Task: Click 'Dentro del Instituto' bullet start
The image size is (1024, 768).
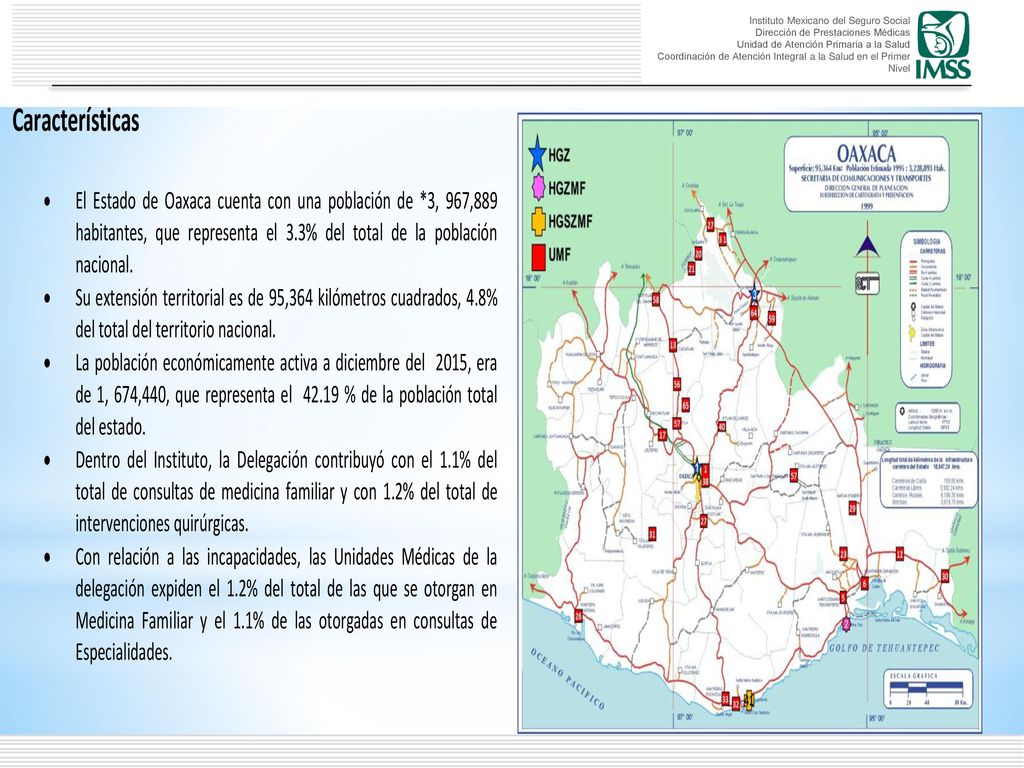Action: (x=143, y=460)
